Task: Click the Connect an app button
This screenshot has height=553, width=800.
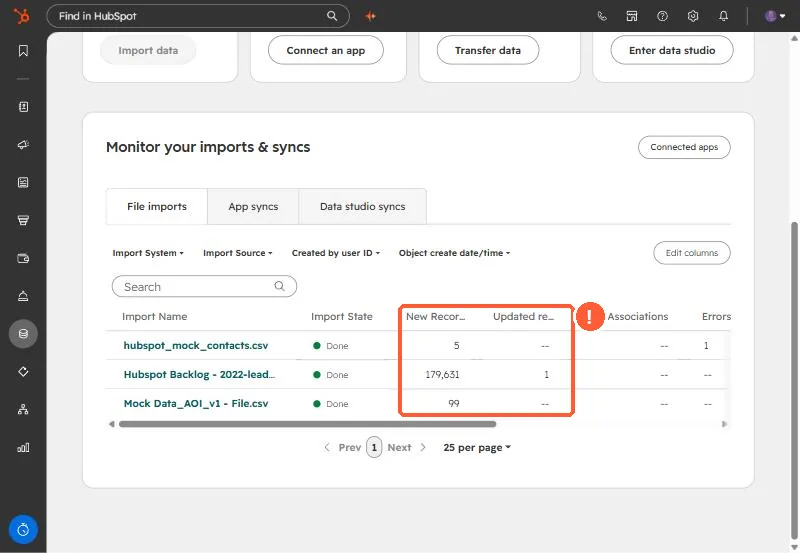Action: (326, 50)
